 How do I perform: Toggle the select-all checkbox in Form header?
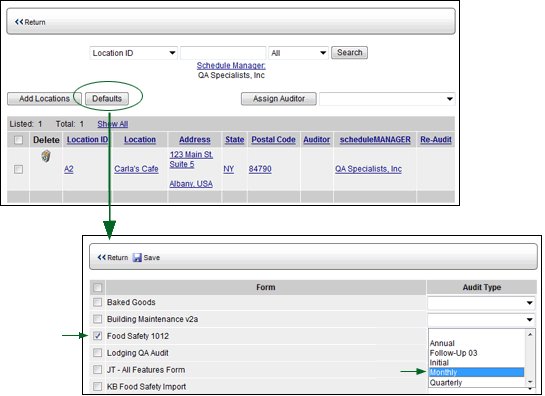coord(98,288)
